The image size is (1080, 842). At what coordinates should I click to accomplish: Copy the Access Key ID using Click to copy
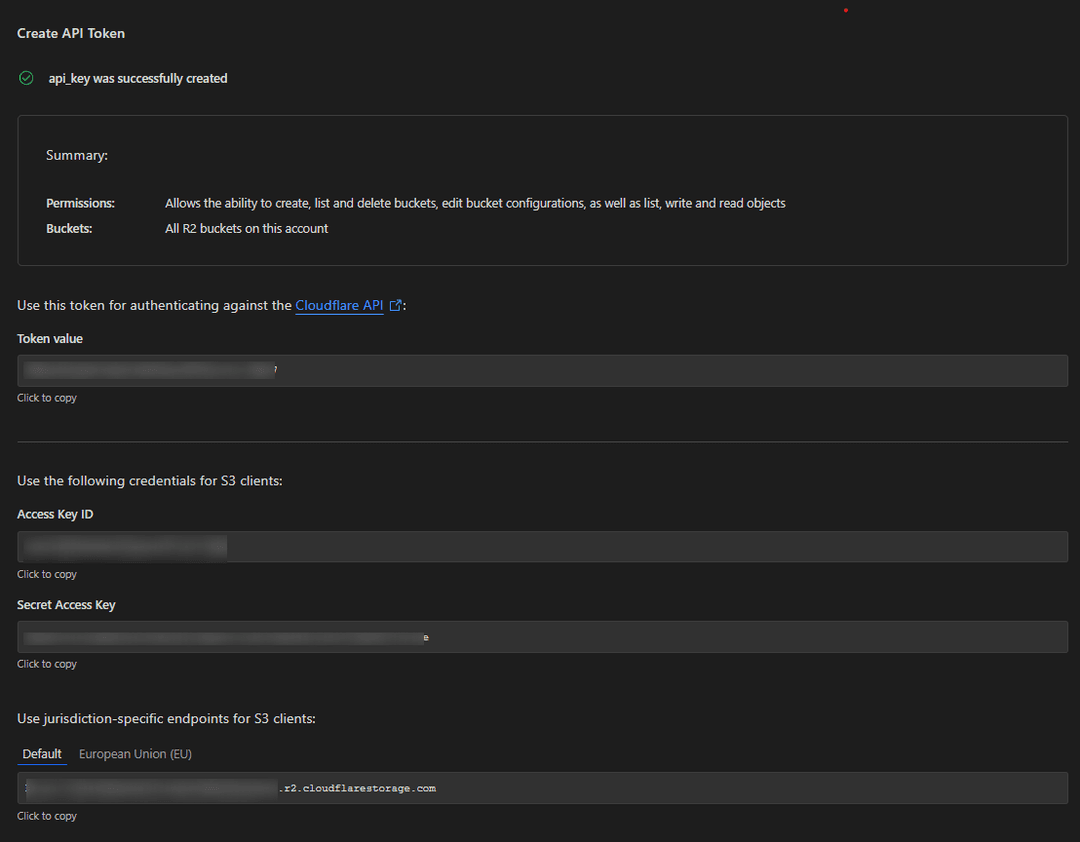(x=46, y=573)
